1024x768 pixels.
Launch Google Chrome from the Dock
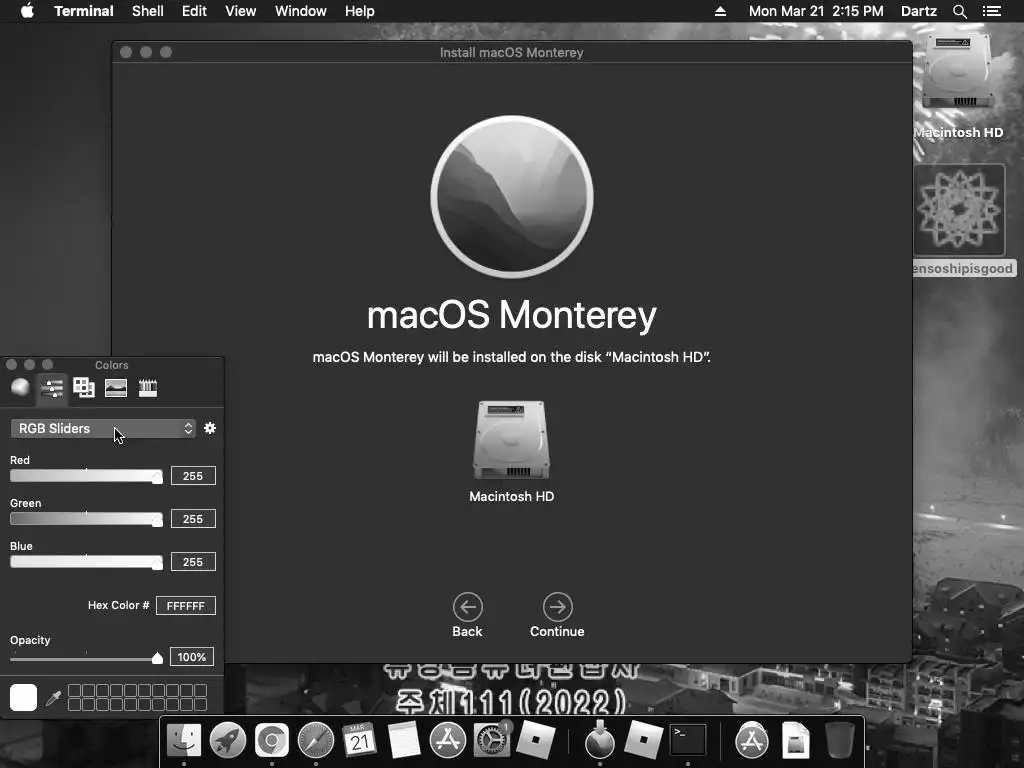point(272,740)
